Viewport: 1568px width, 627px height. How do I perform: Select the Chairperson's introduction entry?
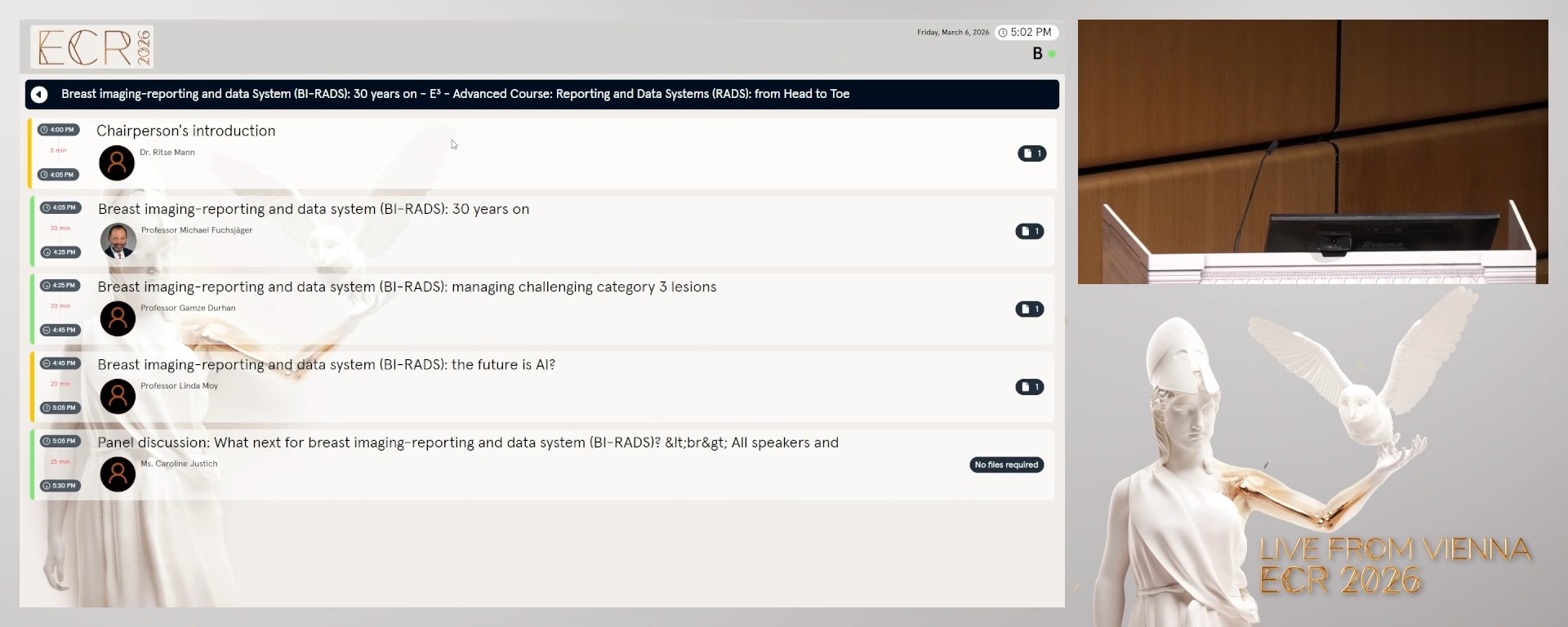pyautogui.click(x=186, y=131)
